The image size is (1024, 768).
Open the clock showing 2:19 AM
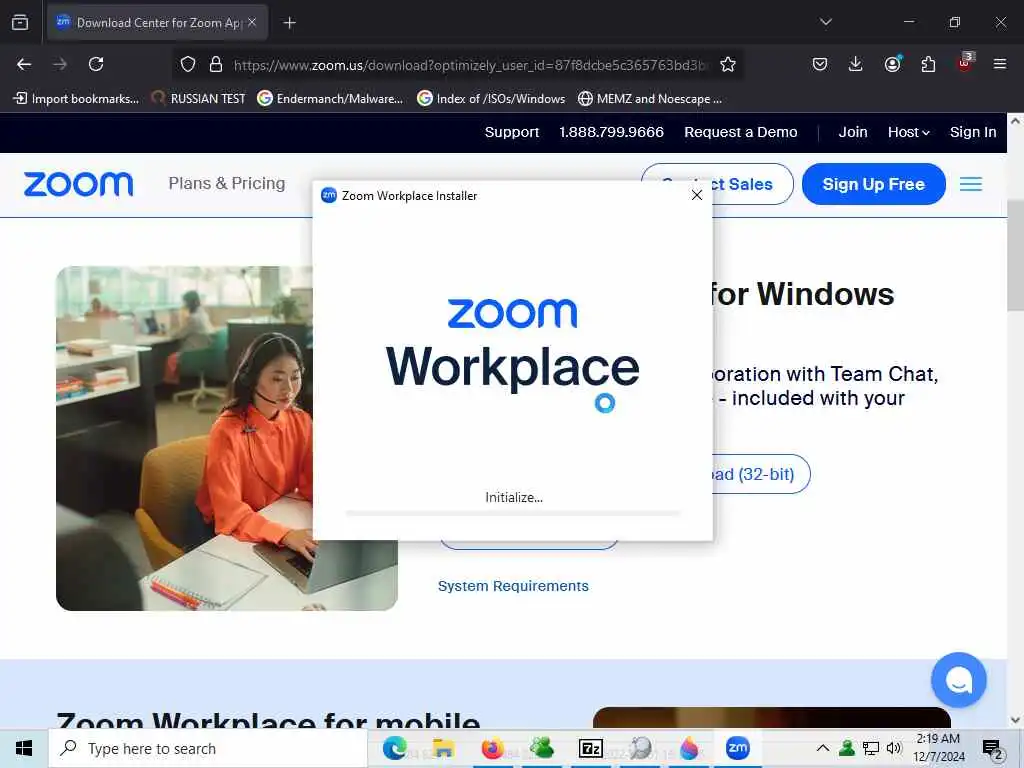pyautogui.click(x=938, y=748)
